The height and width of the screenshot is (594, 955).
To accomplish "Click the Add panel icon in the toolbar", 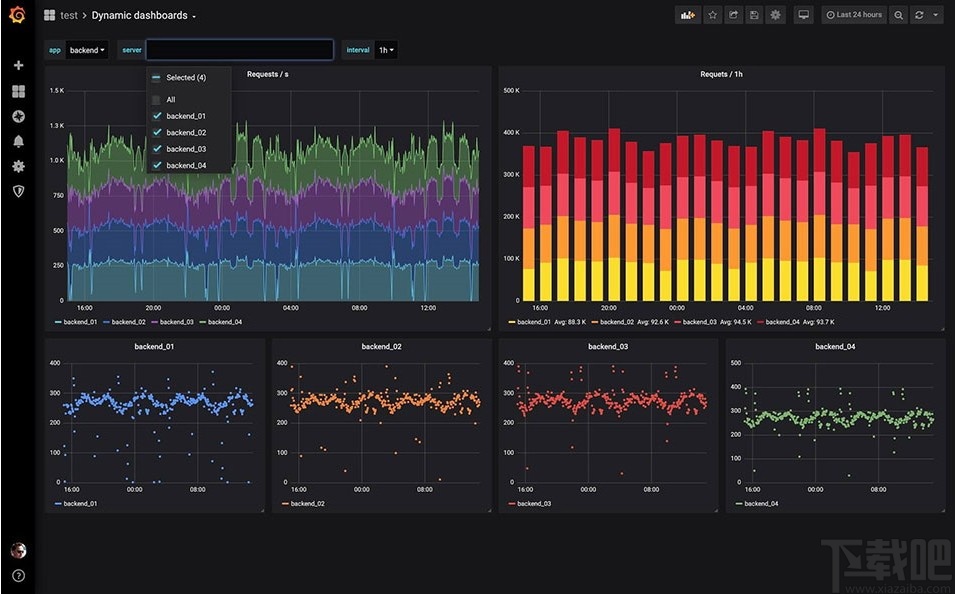I will coord(686,15).
